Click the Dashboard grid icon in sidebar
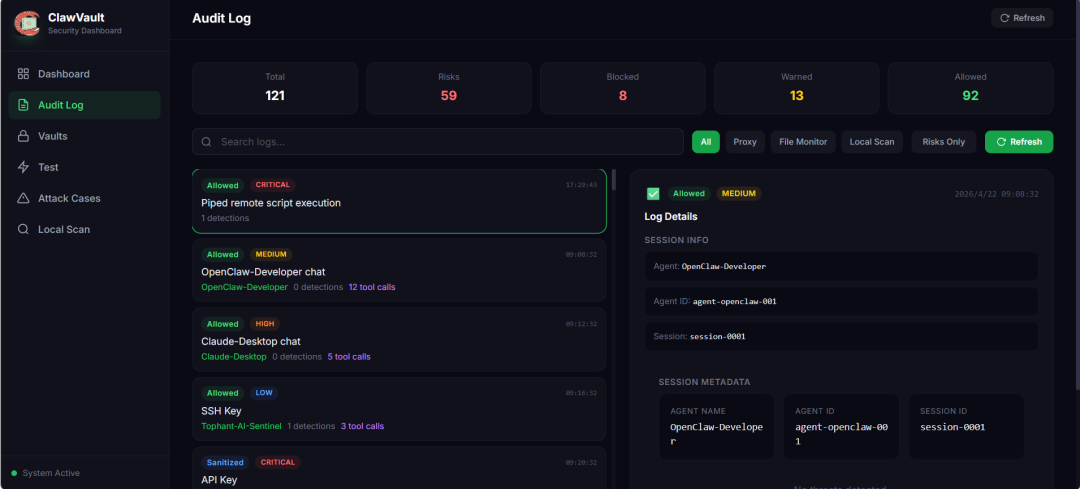This screenshot has width=1080, height=489. (x=23, y=74)
